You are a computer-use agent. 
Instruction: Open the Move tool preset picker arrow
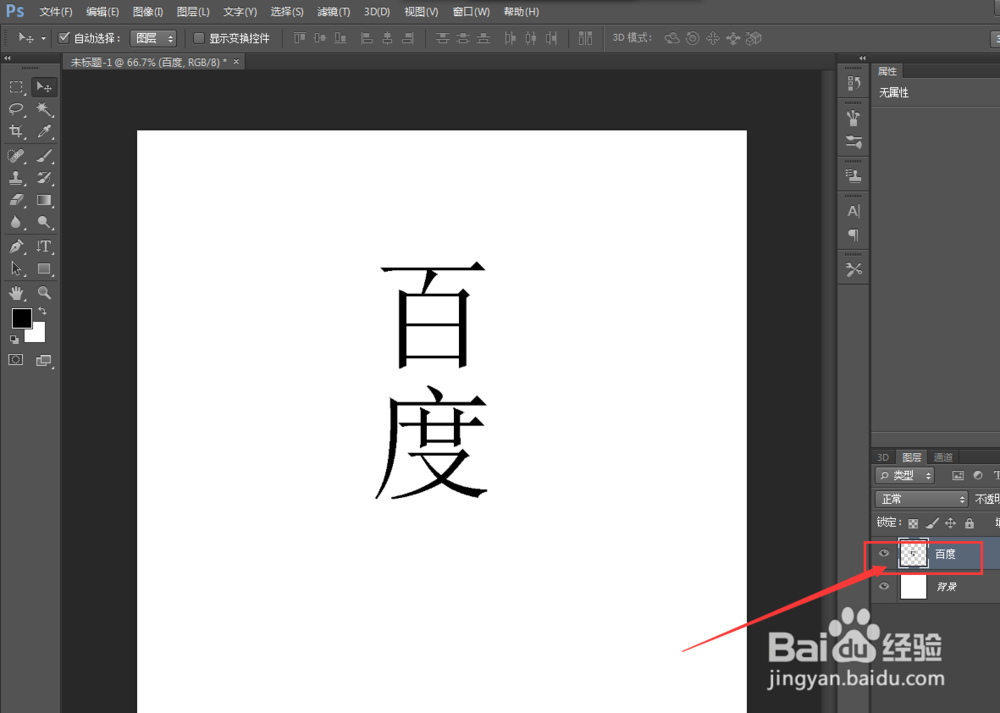click(x=43, y=38)
